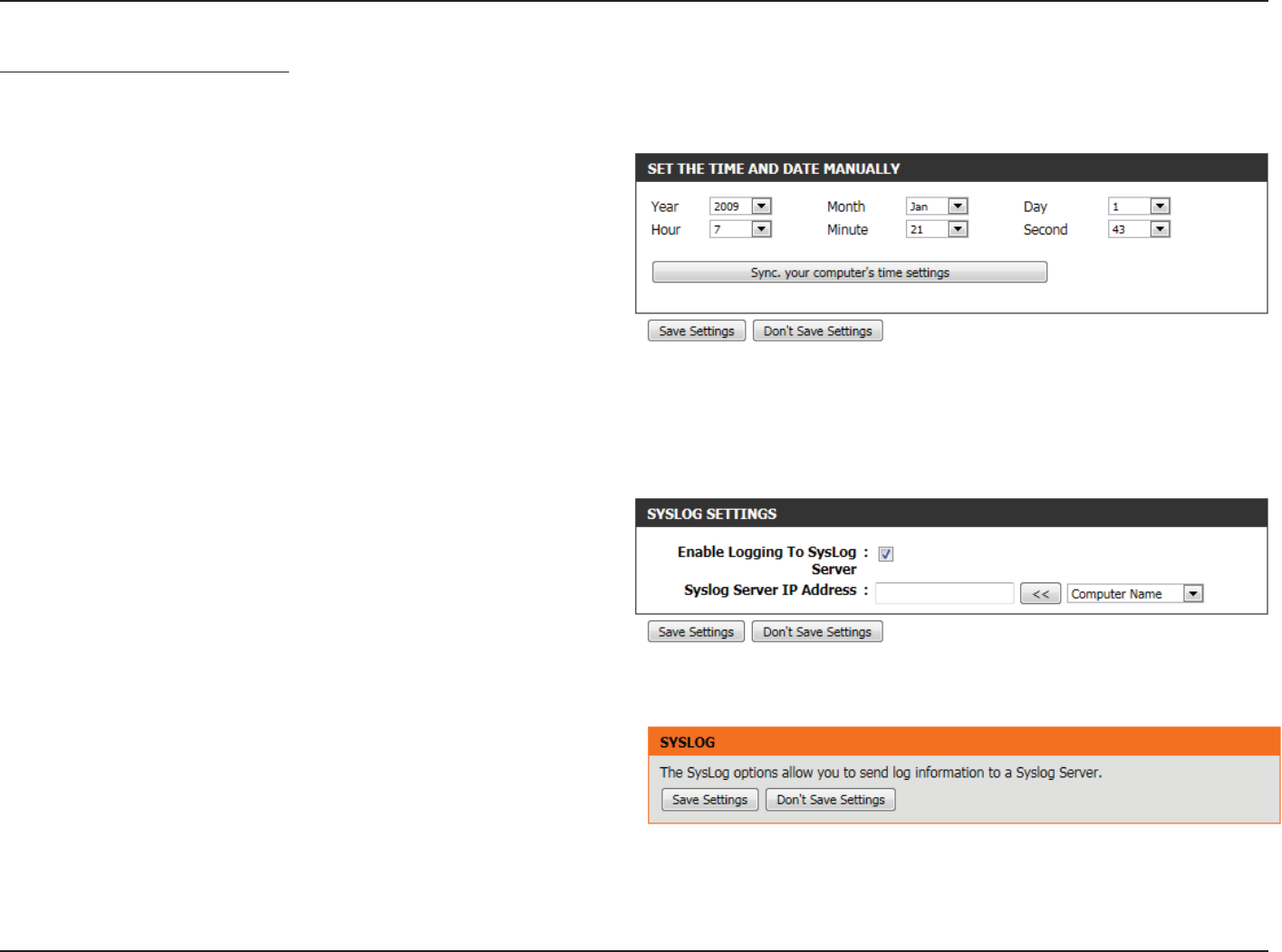Open the Year dropdown showing 2009

(x=740, y=207)
